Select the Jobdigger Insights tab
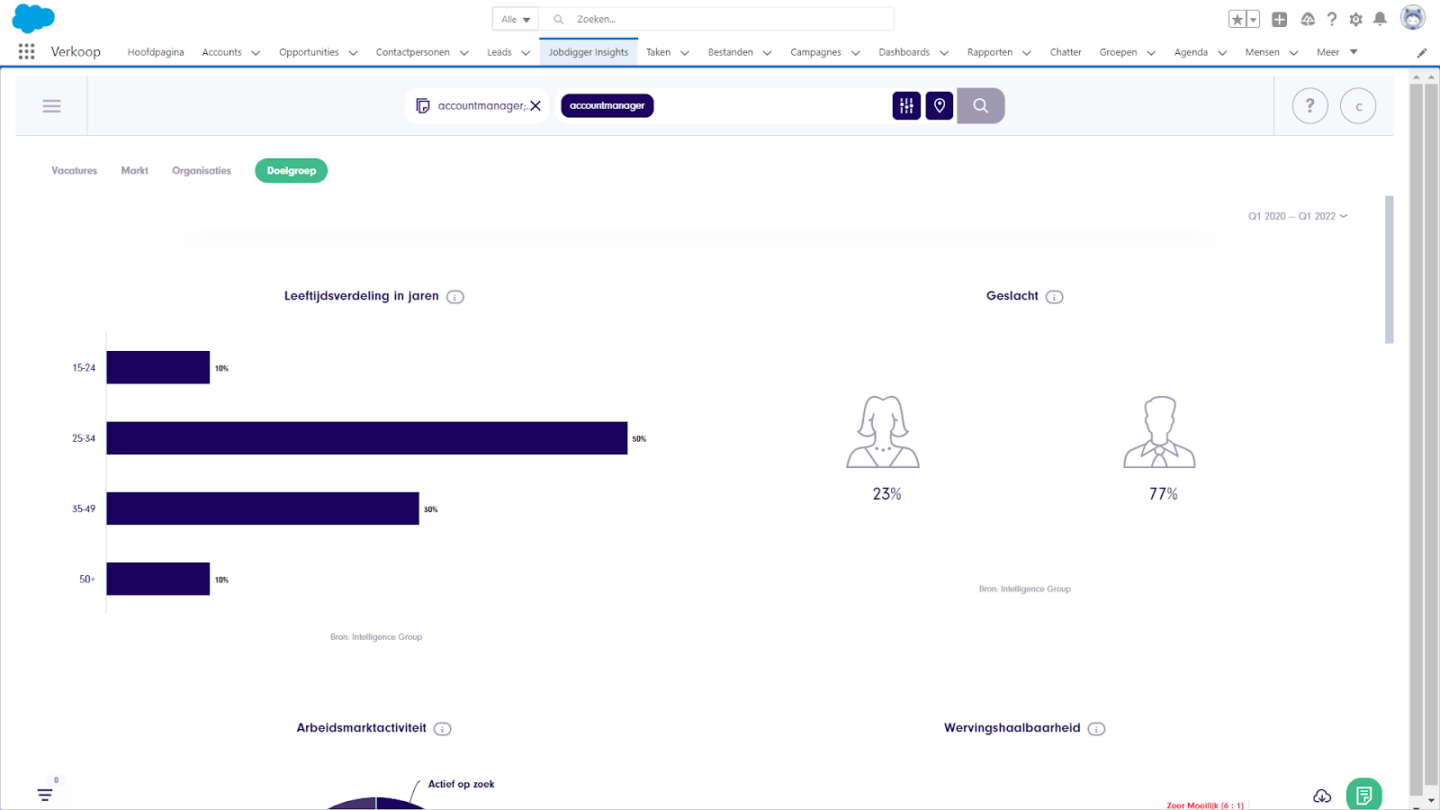 [x=589, y=52]
